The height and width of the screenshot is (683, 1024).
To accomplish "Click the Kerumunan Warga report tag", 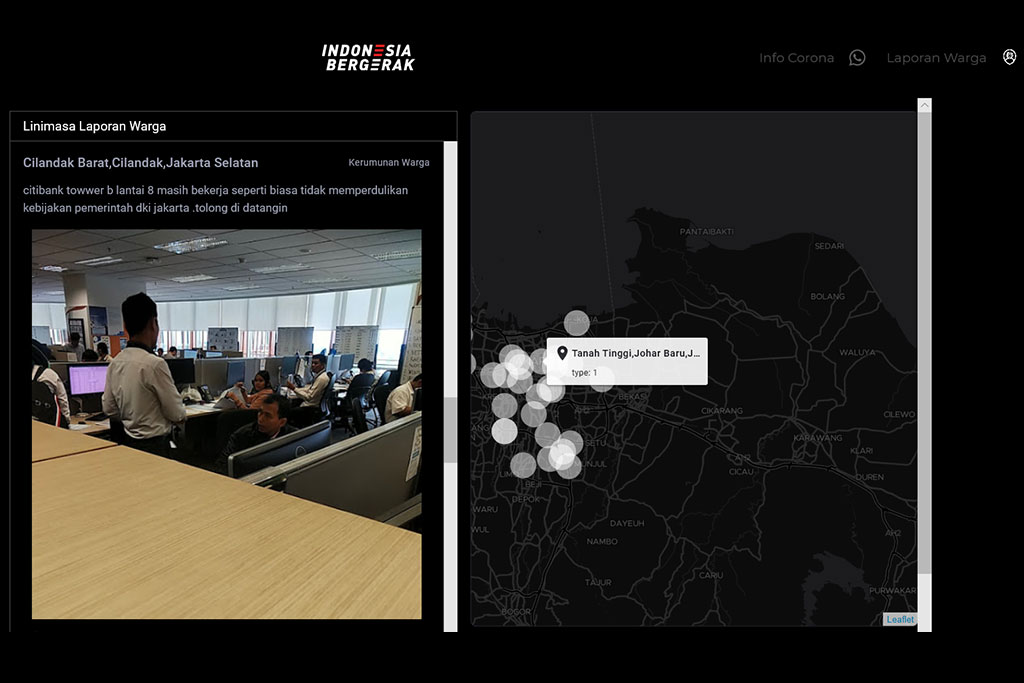I will 389,162.
